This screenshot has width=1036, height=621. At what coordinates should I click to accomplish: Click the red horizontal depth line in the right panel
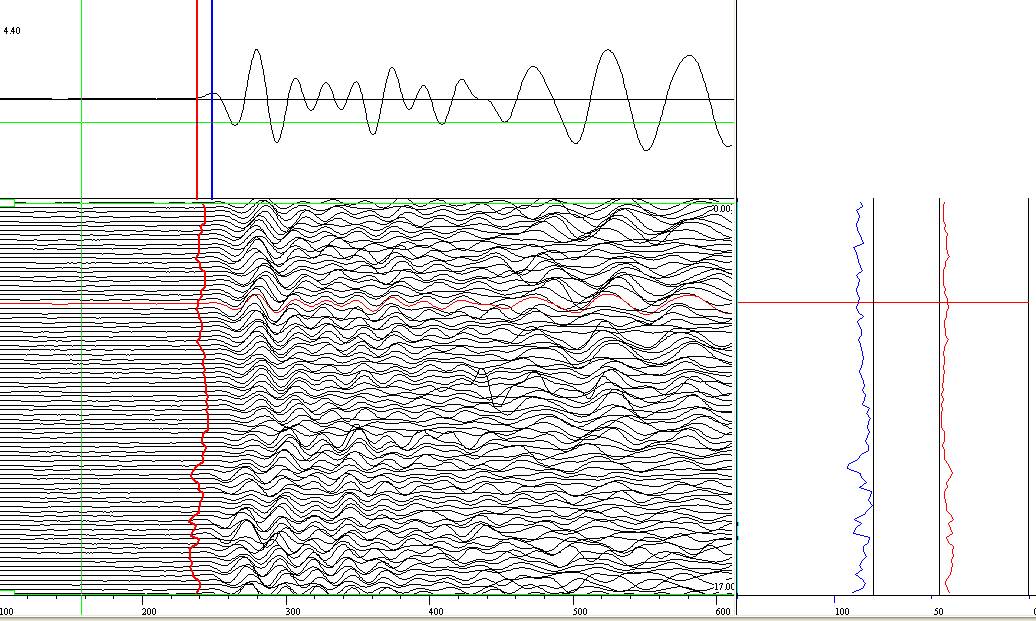point(990,302)
